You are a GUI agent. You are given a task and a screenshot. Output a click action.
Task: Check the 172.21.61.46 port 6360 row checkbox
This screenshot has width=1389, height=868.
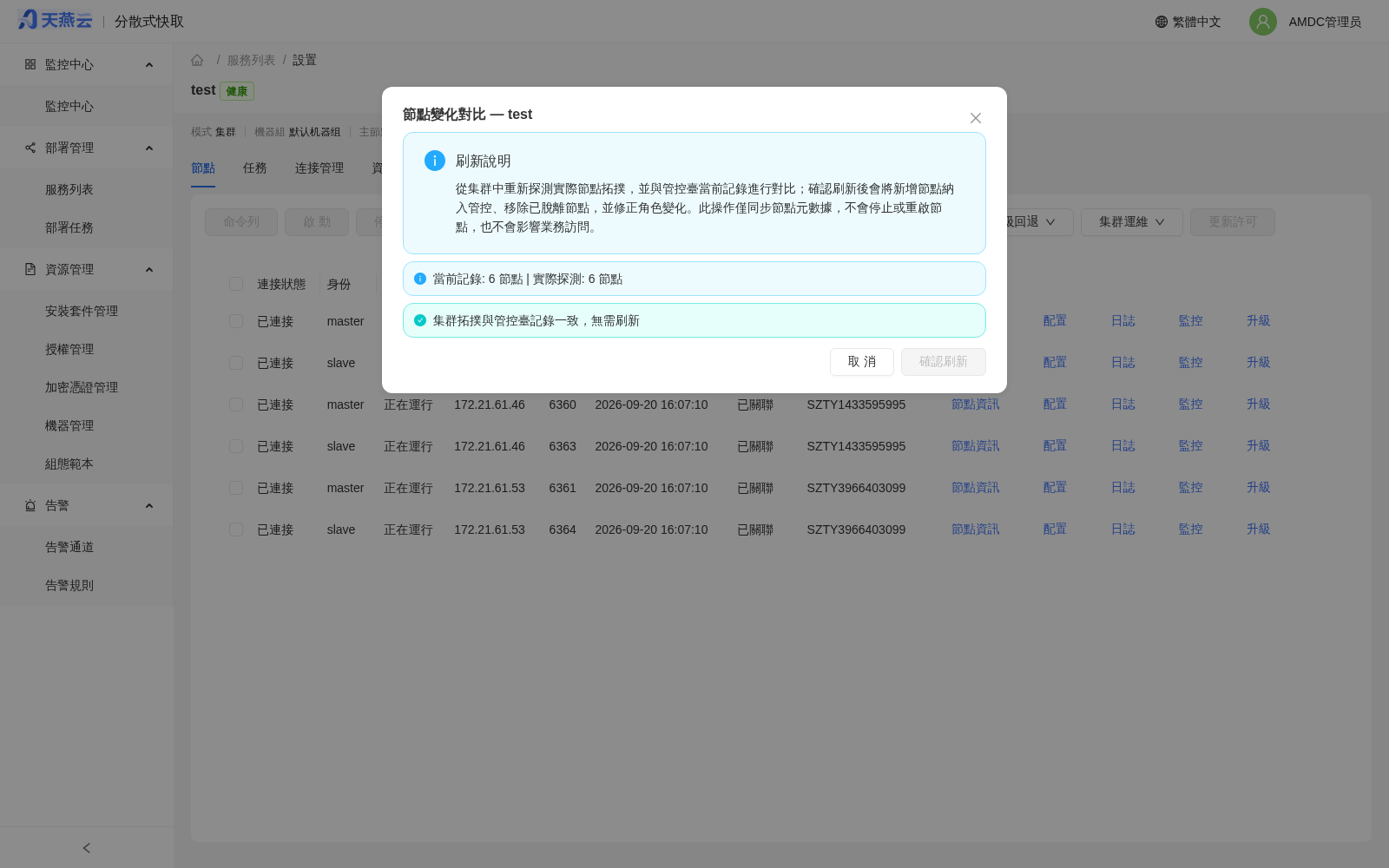[x=236, y=404]
